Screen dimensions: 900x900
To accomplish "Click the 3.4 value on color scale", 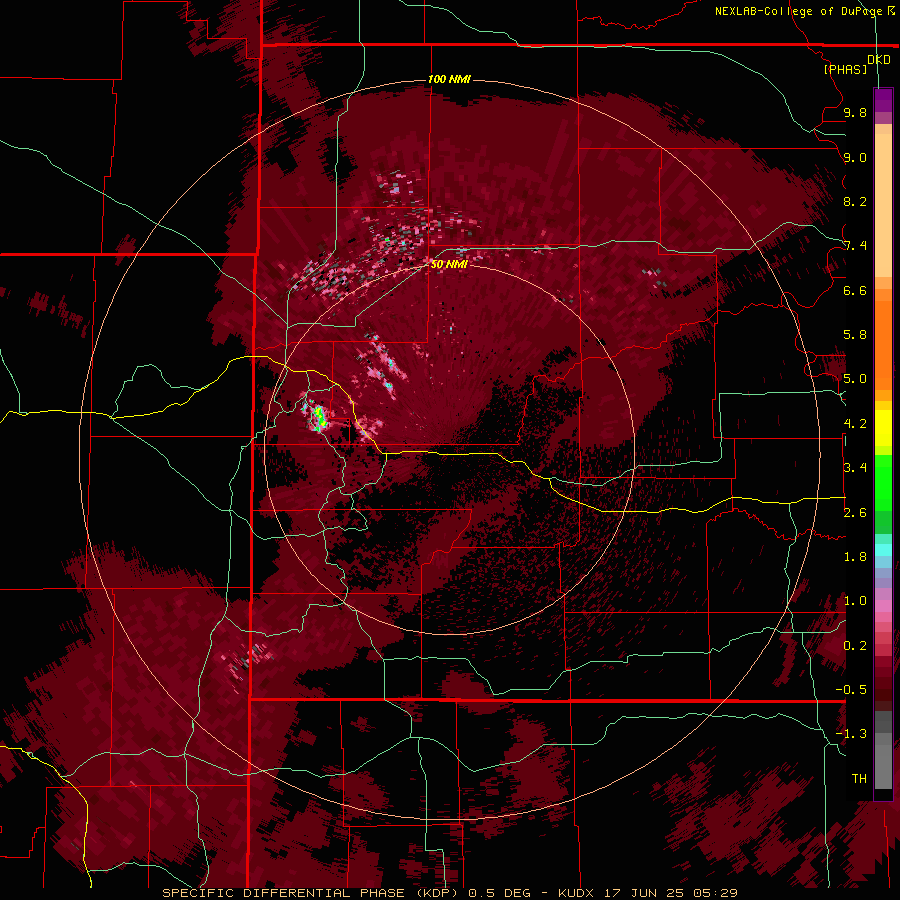I will point(855,468).
